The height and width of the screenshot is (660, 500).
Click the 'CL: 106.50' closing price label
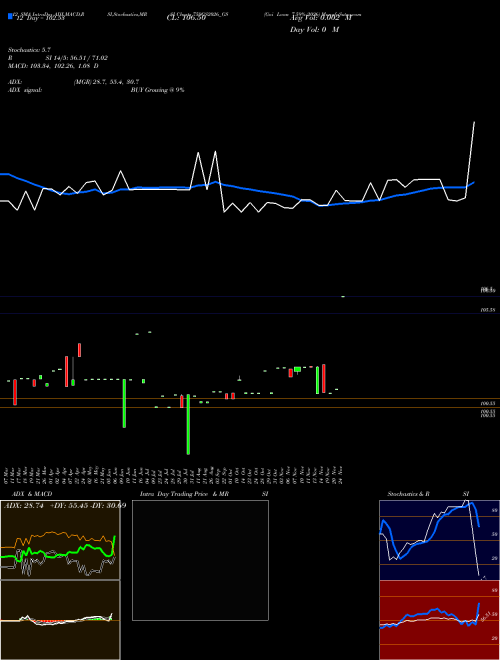186,18
